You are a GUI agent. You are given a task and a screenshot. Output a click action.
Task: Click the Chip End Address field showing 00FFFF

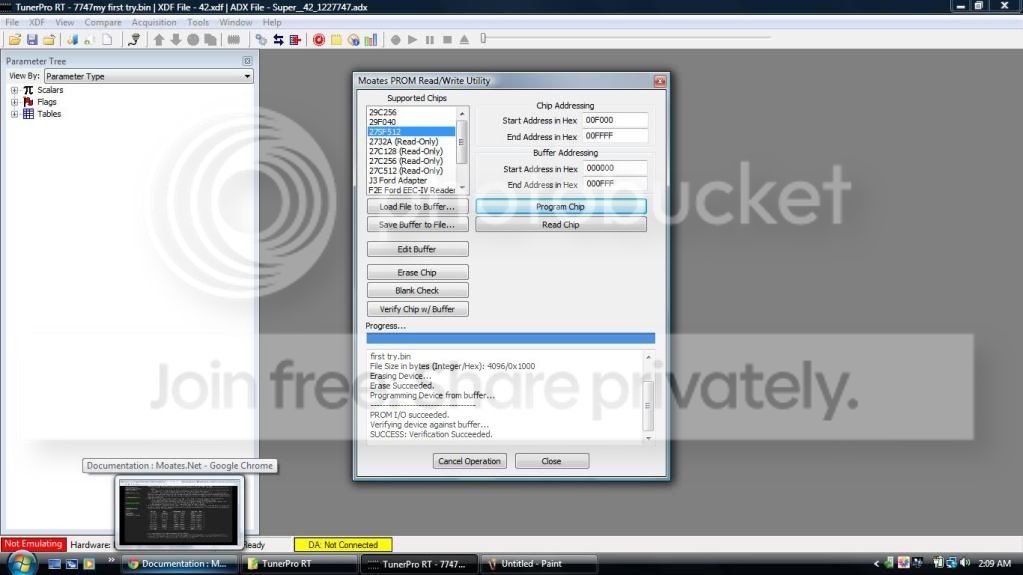[x=615, y=136]
